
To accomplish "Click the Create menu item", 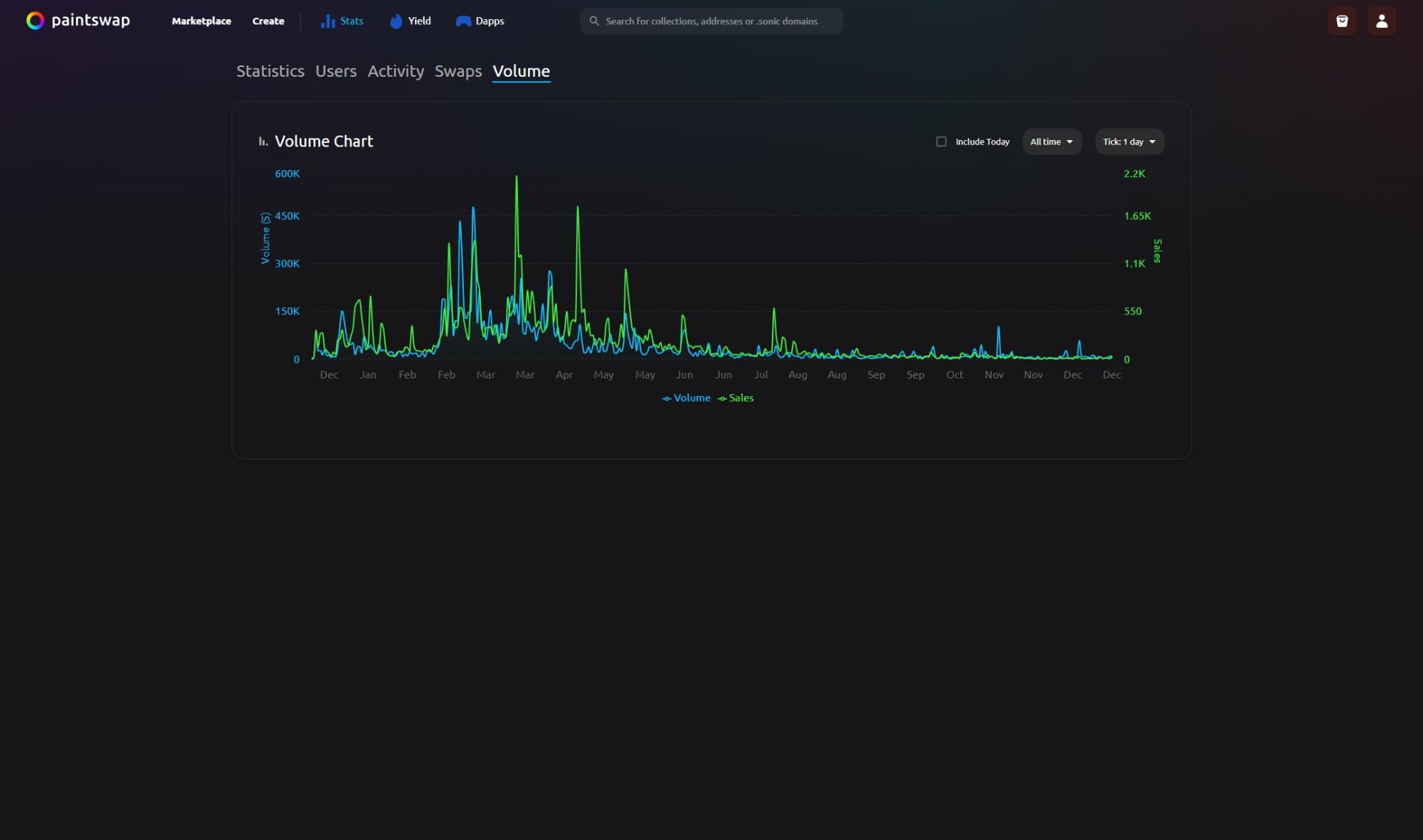I will tap(268, 21).
